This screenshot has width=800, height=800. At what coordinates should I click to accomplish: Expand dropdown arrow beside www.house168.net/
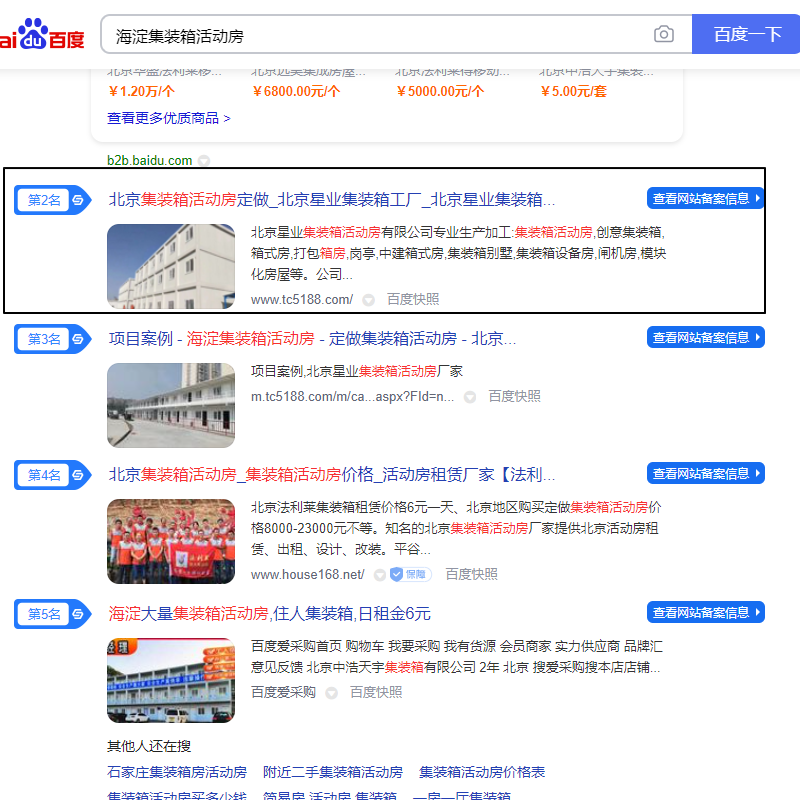tap(380, 575)
